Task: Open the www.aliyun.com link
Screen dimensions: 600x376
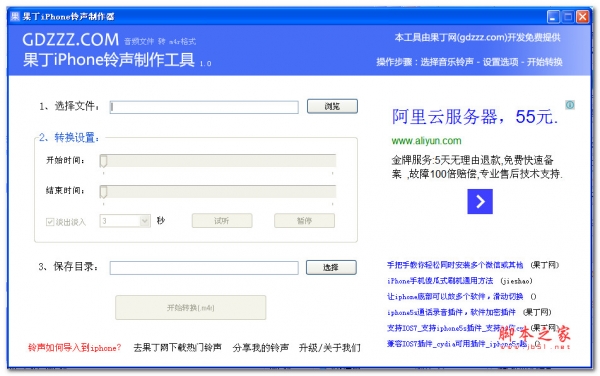Action: coord(426,141)
